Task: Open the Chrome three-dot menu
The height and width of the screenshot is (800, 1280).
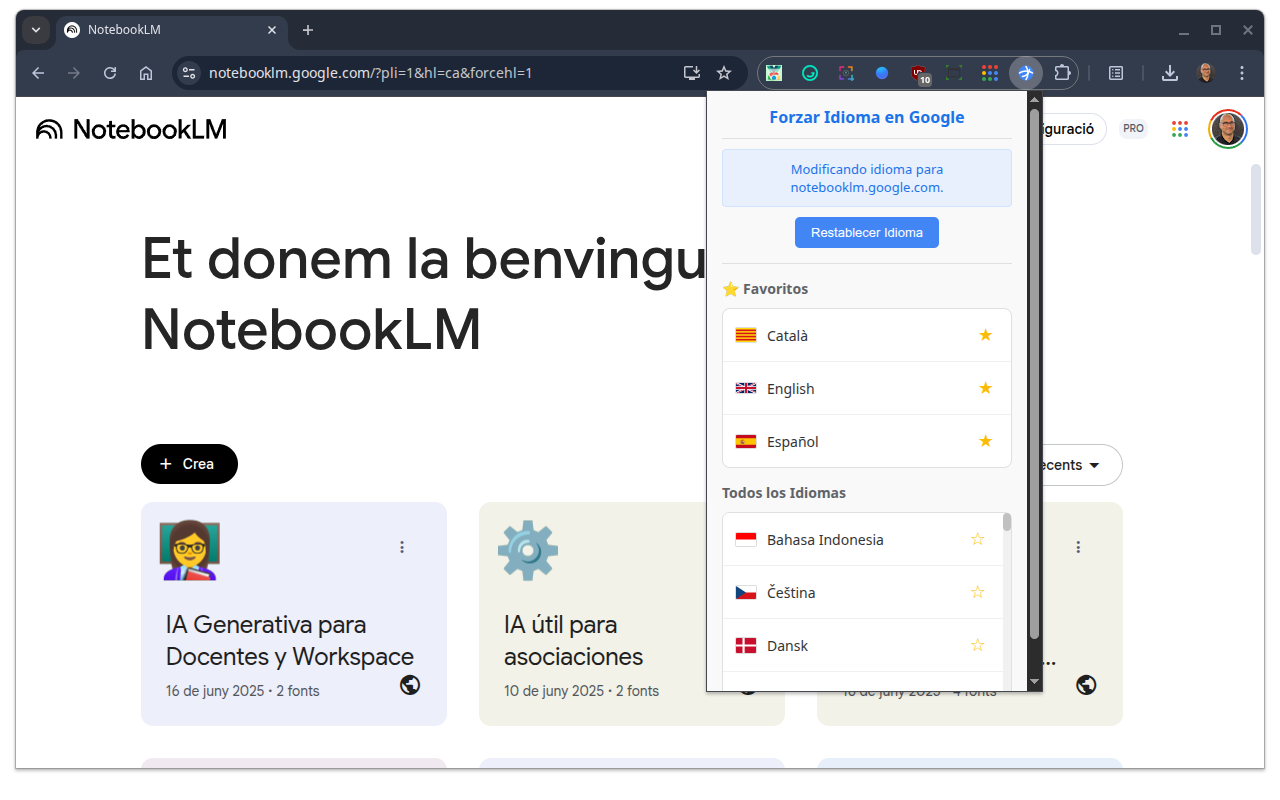Action: click(1241, 72)
